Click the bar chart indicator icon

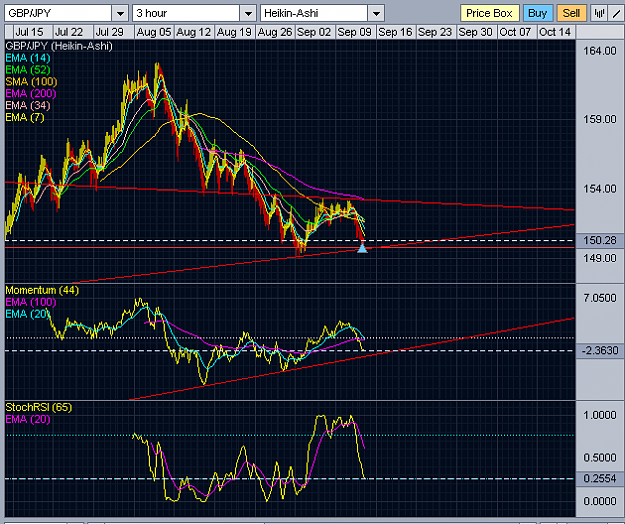click(599, 13)
